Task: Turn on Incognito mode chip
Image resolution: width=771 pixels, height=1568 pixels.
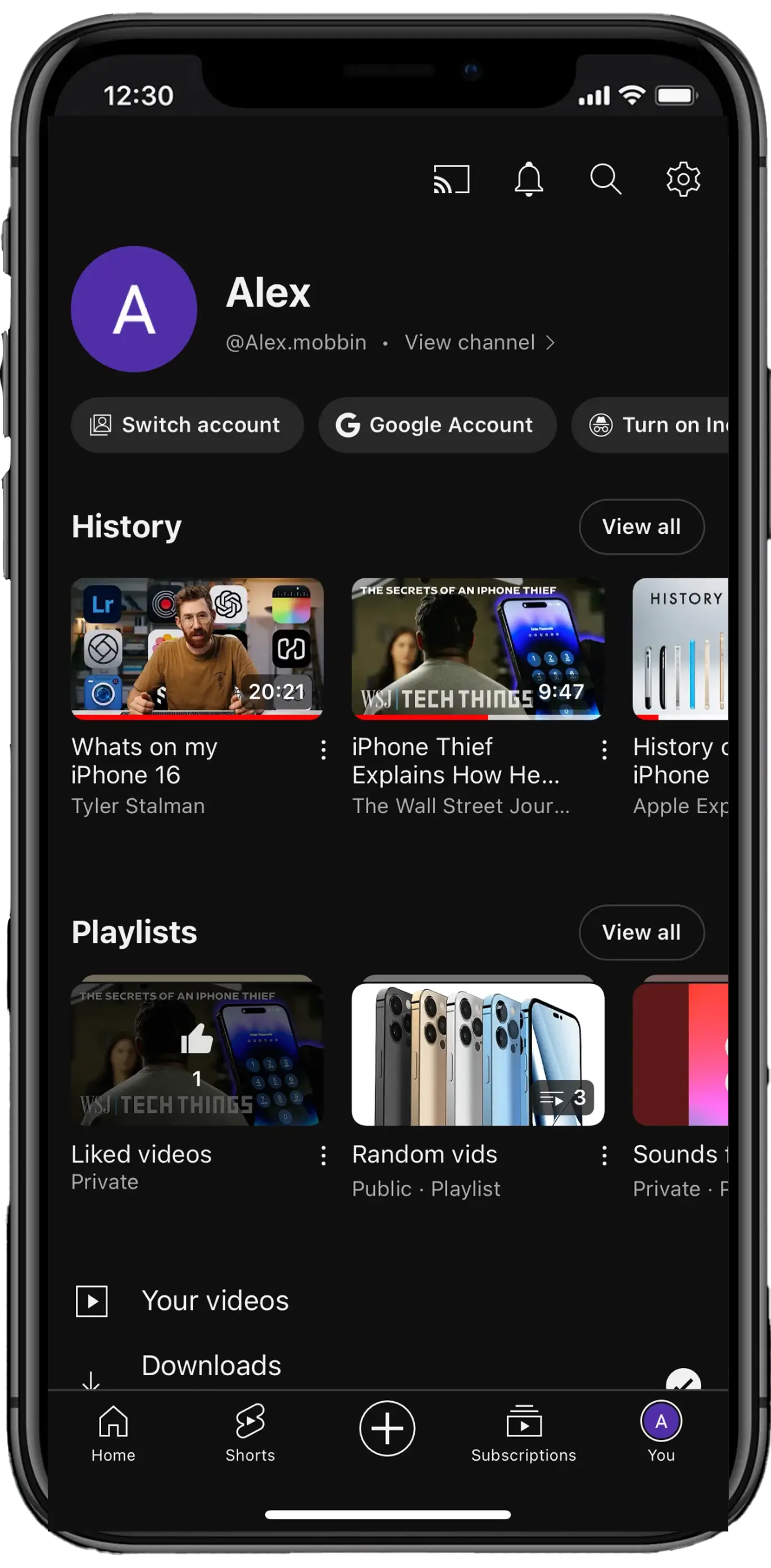Action: tap(650, 425)
